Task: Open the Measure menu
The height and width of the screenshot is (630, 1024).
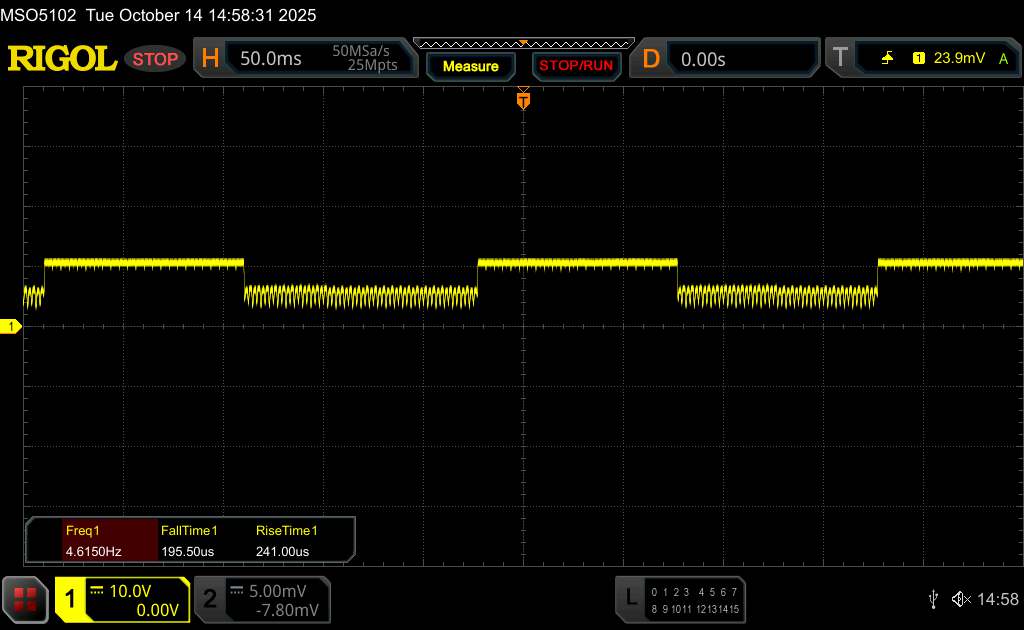Action: [470, 66]
